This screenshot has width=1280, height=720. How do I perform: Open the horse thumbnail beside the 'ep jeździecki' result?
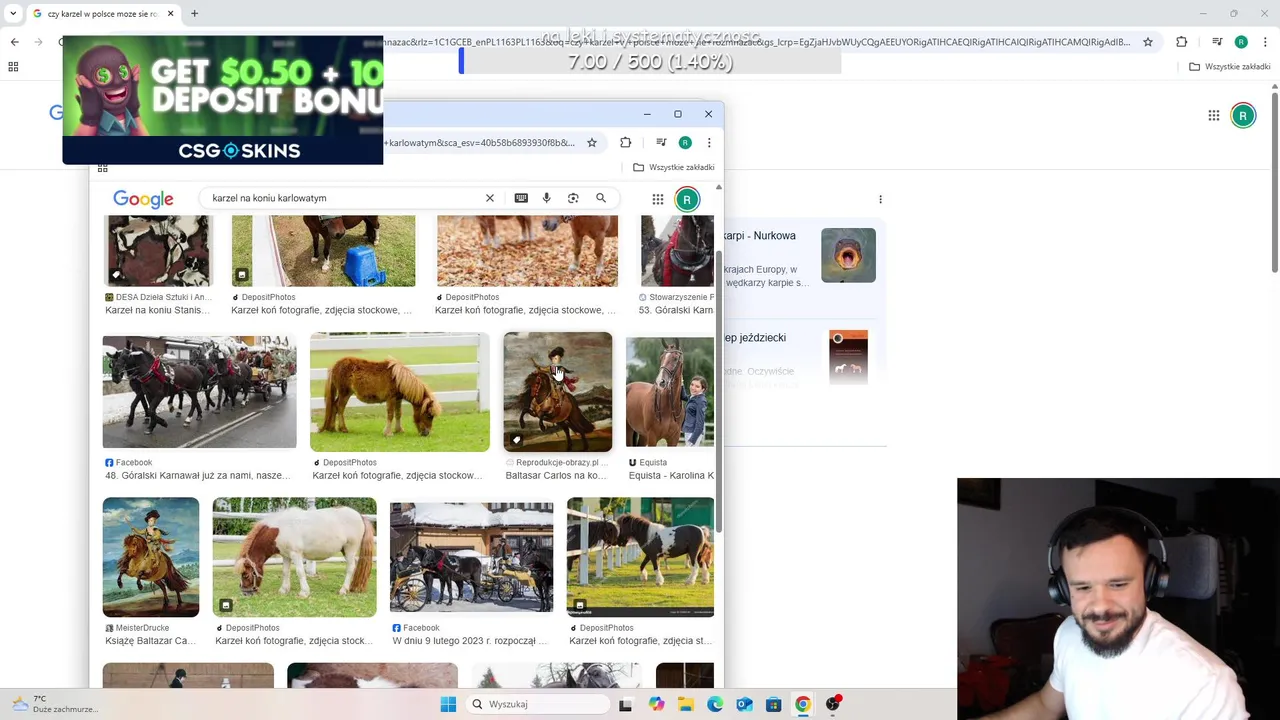(848, 357)
